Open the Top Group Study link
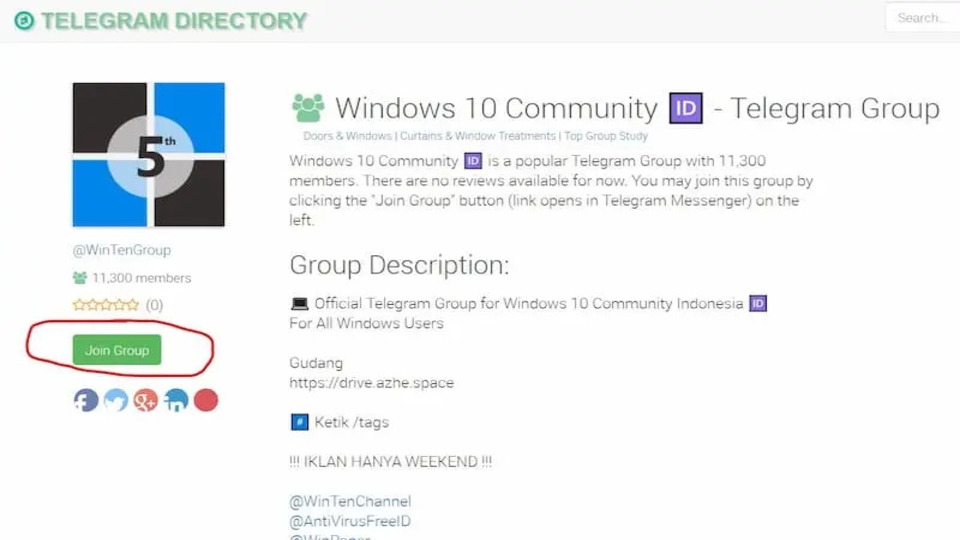This screenshot has height=540, width=960. point(606,136)
